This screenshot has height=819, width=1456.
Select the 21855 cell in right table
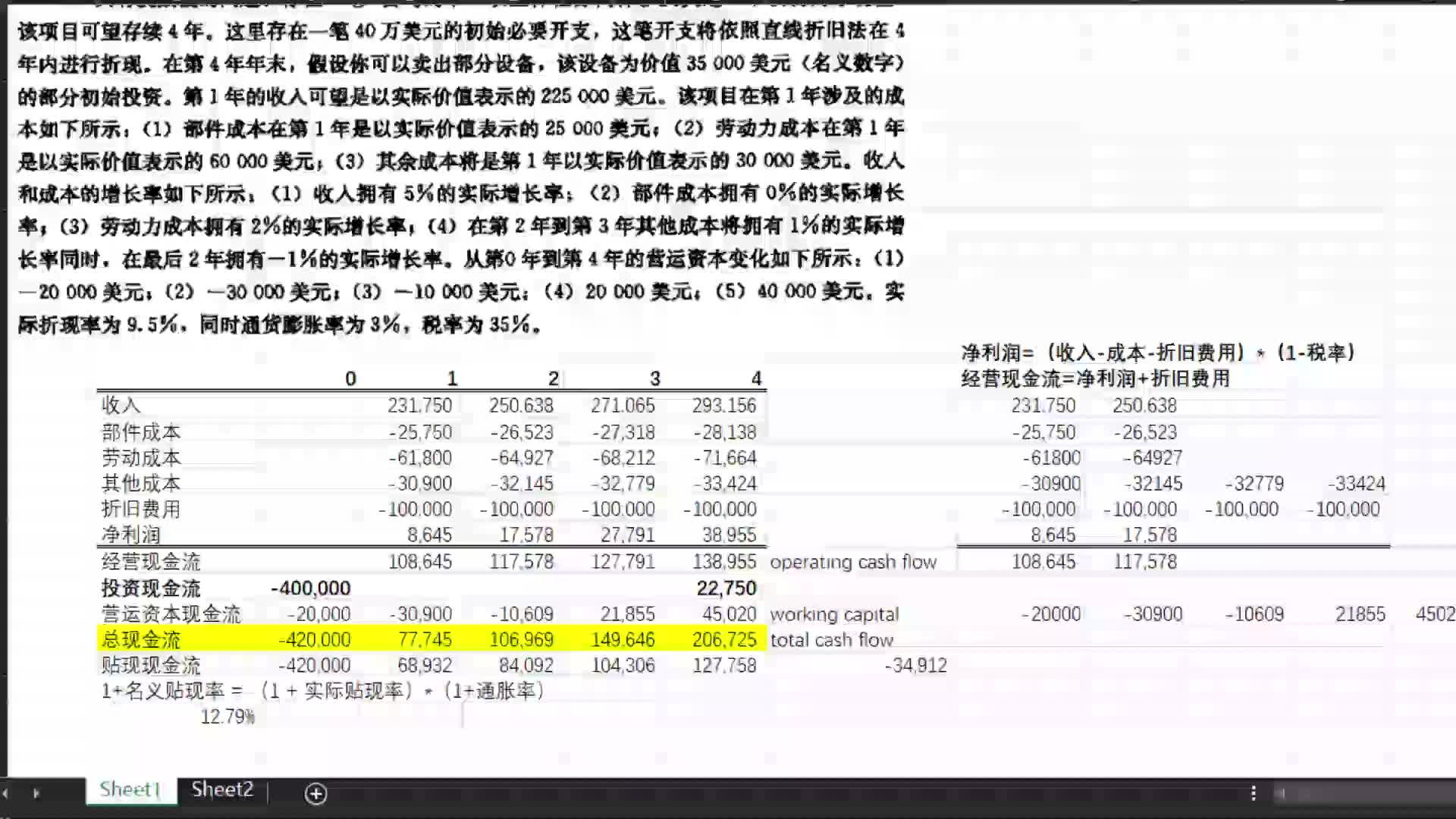1360,614
